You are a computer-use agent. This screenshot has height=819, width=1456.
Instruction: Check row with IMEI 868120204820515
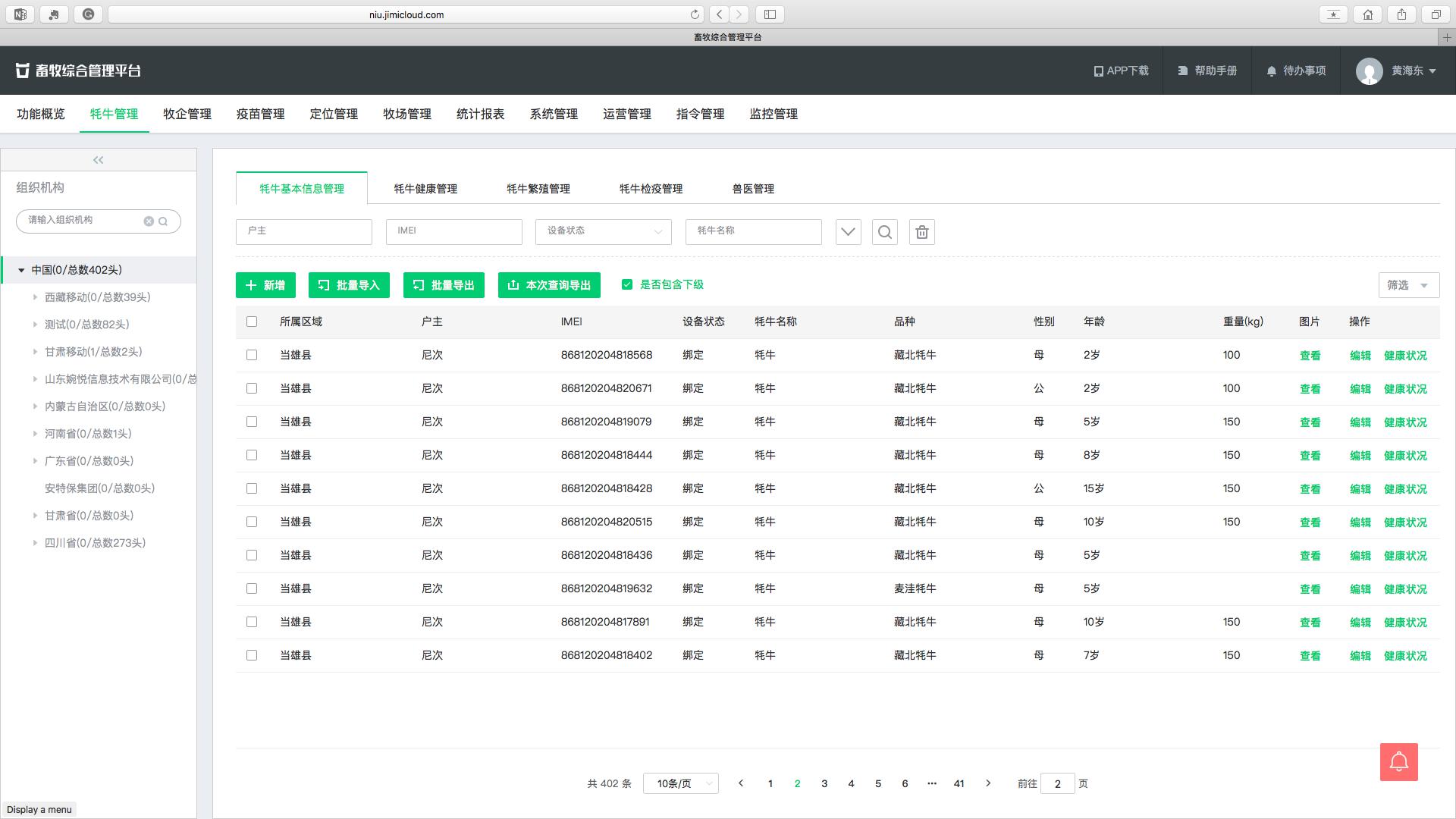click(x=252, y=522)
